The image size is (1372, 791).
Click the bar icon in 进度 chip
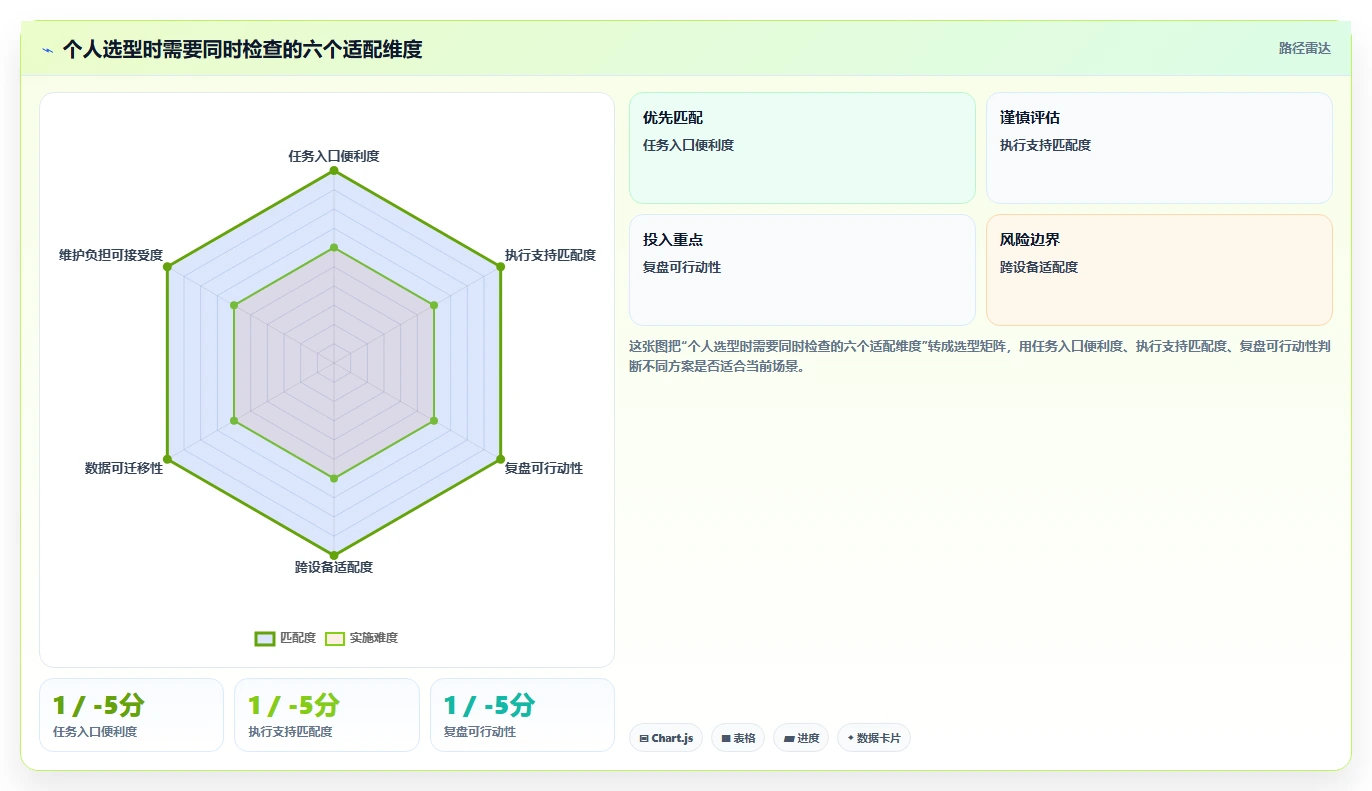pos(789,738)
